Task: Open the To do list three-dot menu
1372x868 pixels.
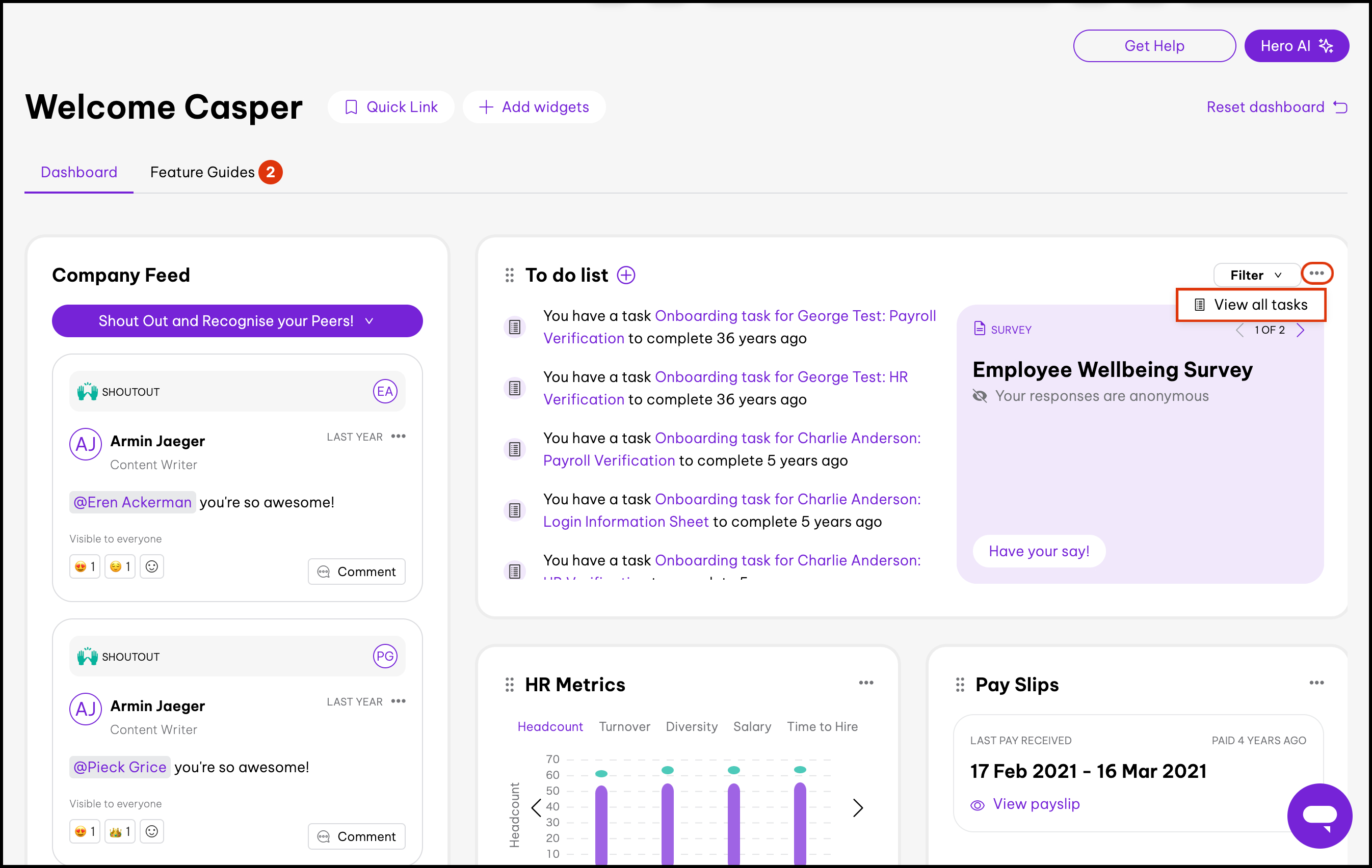Action: tap(1316, 274)
